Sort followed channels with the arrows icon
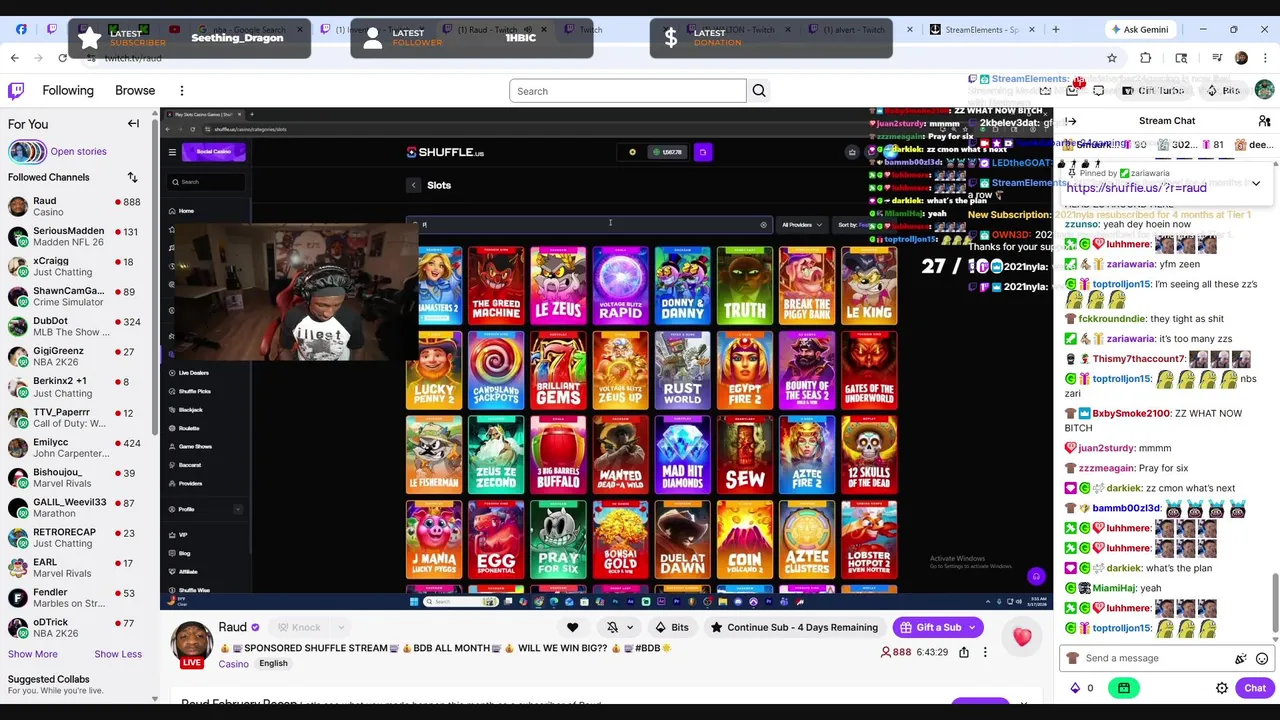1280x720 pixels. (132, 177)
